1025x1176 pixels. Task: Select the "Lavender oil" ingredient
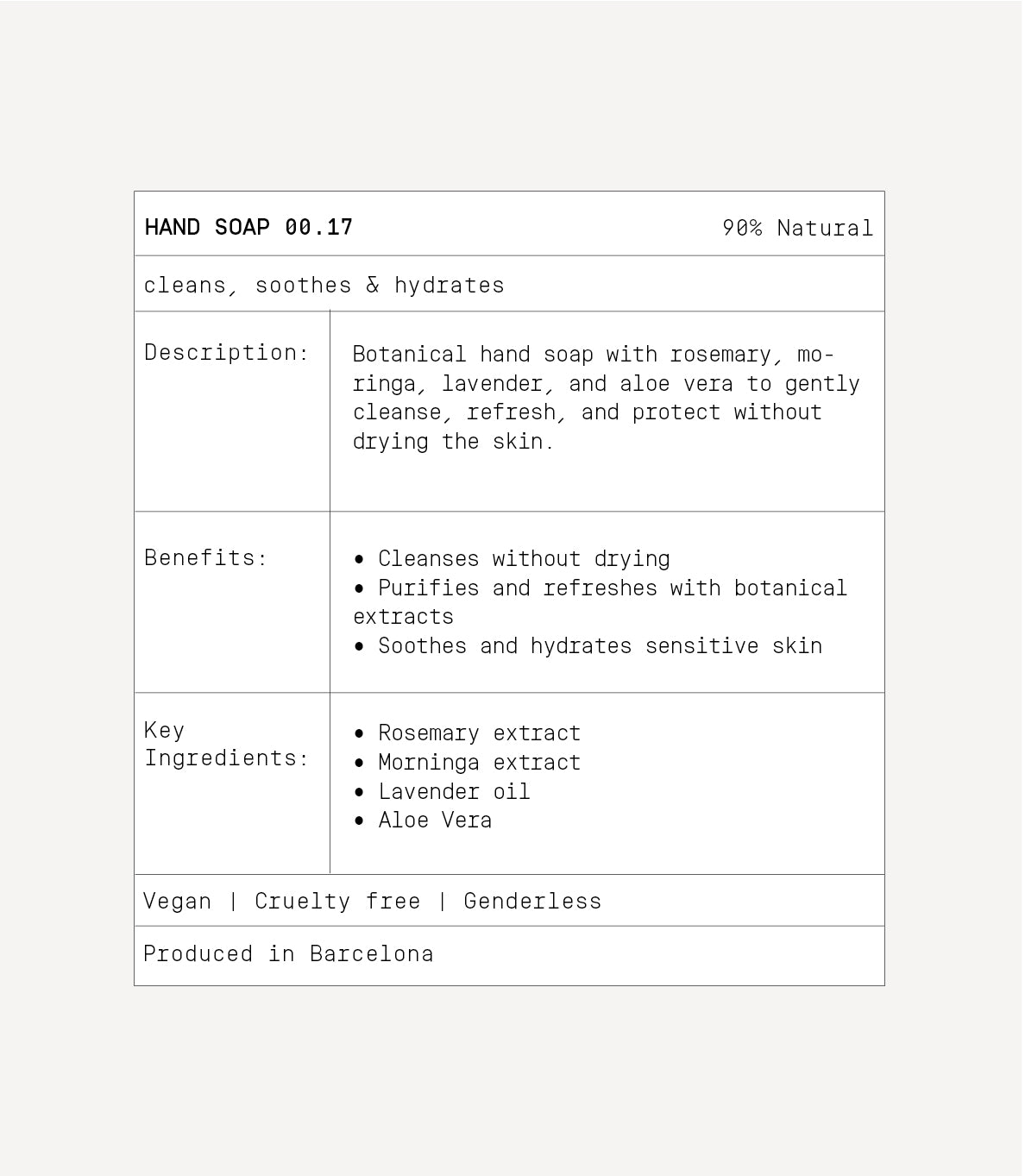point(454,791)
